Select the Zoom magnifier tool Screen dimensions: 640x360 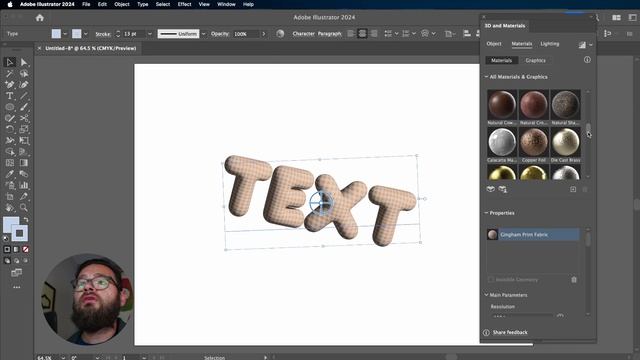(24, 207)
